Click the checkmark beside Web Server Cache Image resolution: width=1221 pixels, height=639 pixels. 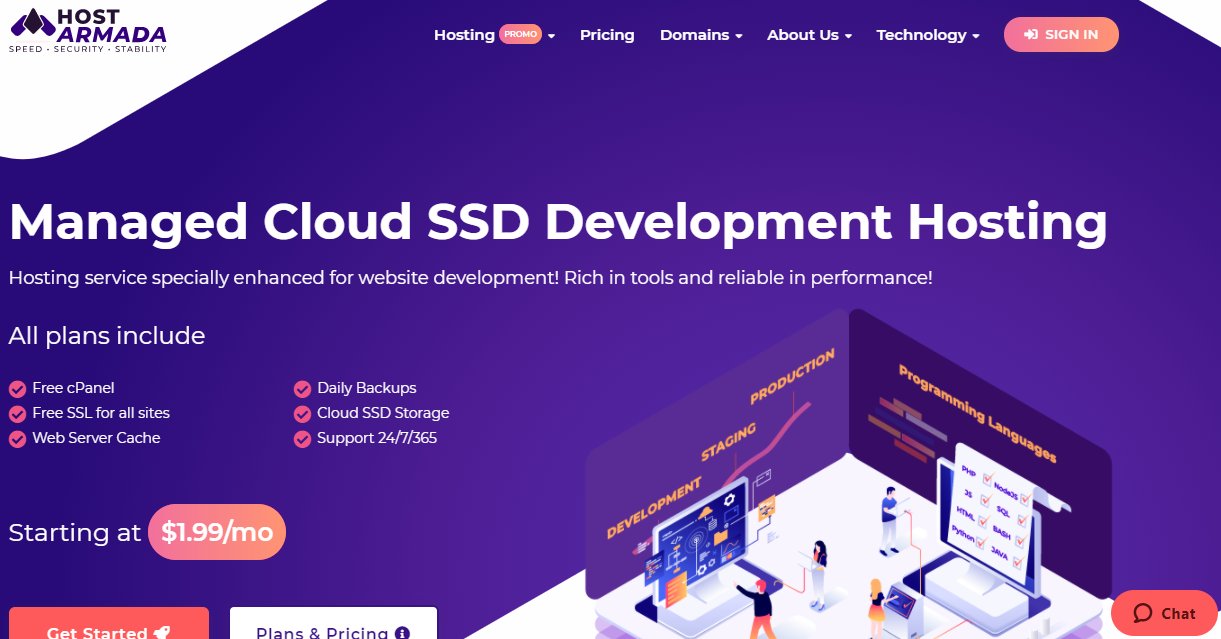coord(17,438)
